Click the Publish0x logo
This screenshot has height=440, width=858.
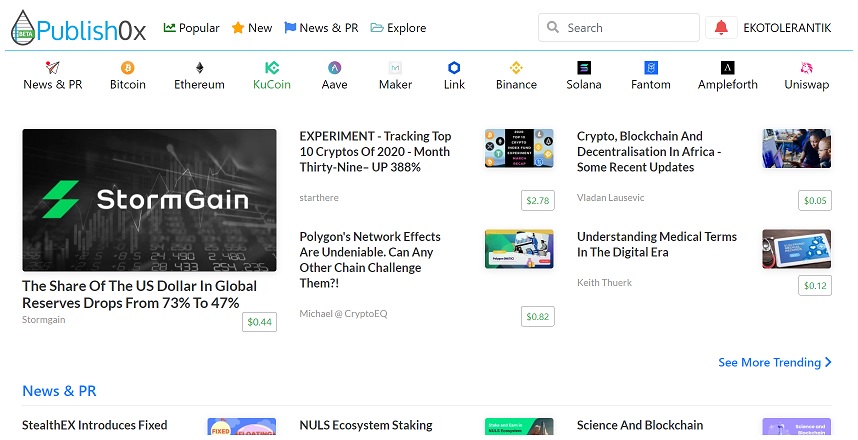[x=79, y=28]
